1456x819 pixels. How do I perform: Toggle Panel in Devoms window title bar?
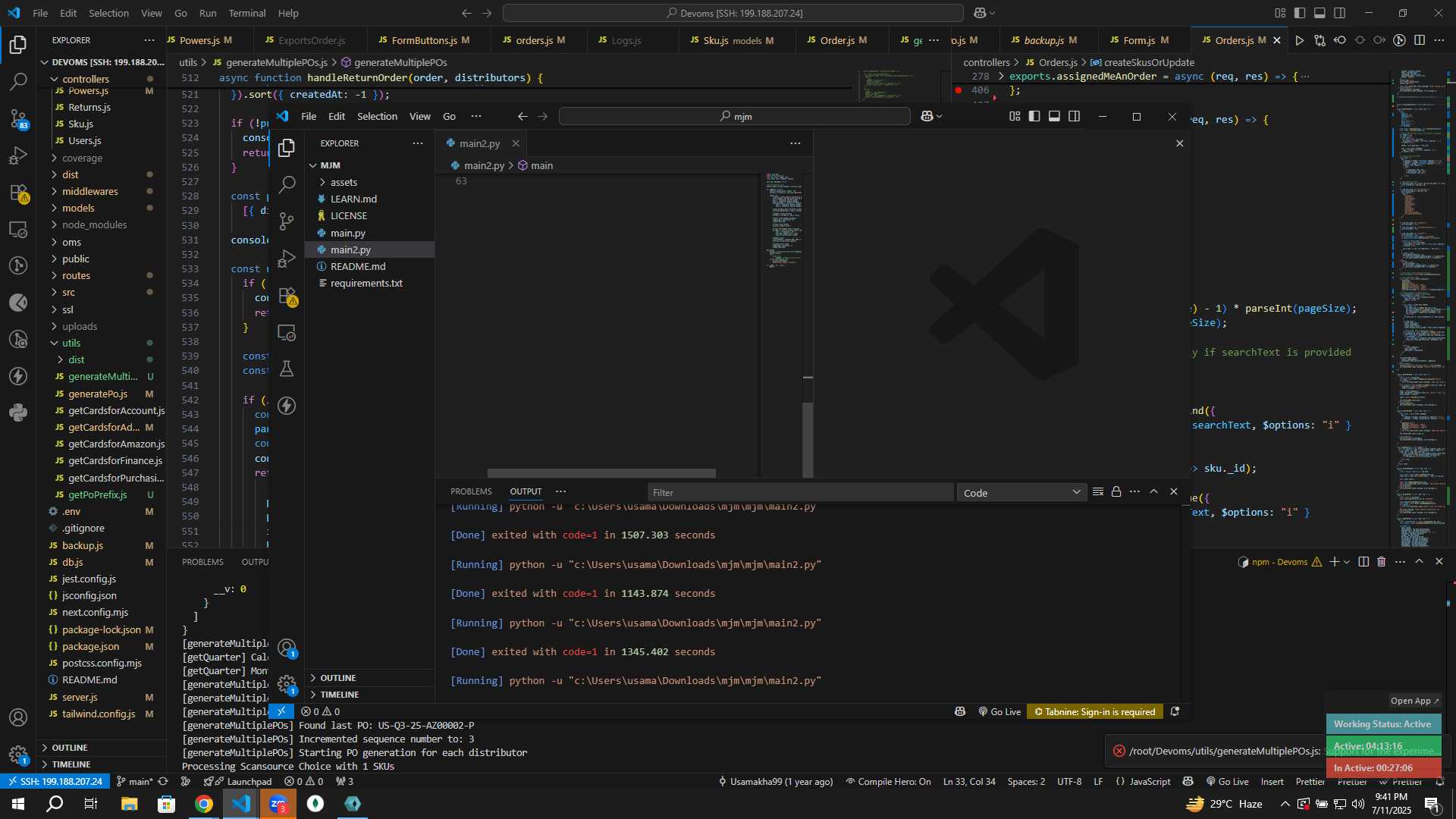pos(1319,13)
